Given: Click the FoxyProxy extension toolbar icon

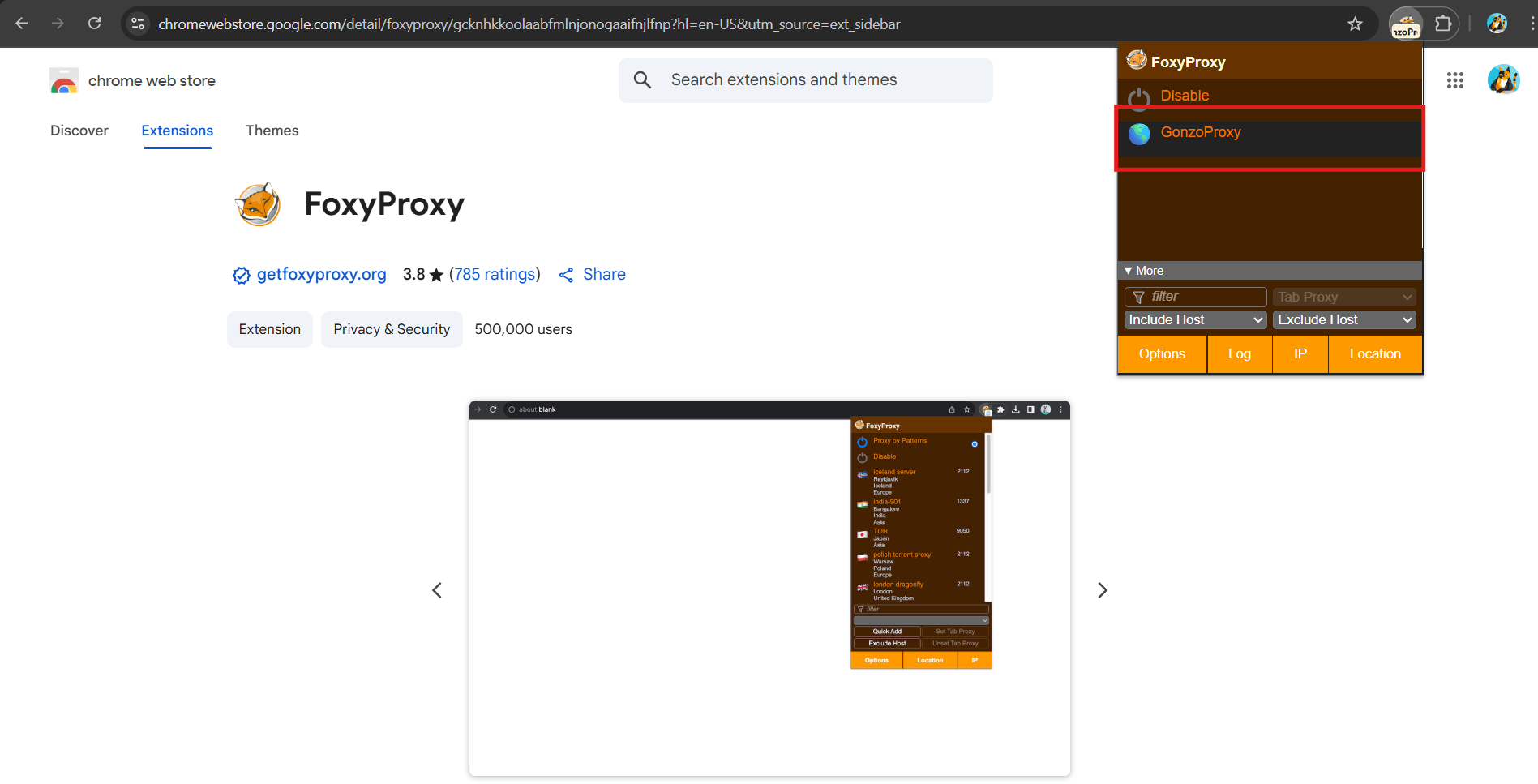Looking at the screenshot, I should pos(1406,24).
